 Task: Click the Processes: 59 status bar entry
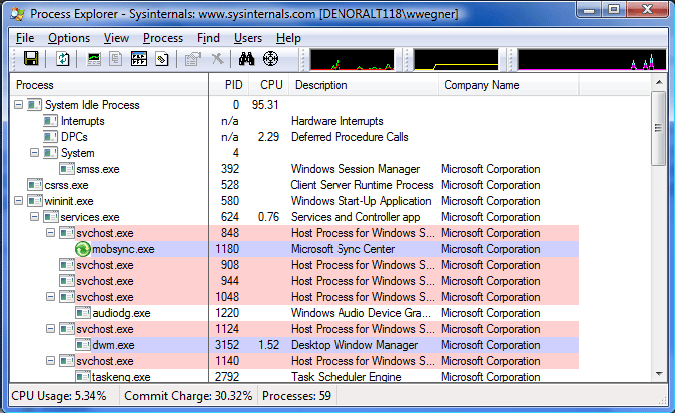(296, 396)
